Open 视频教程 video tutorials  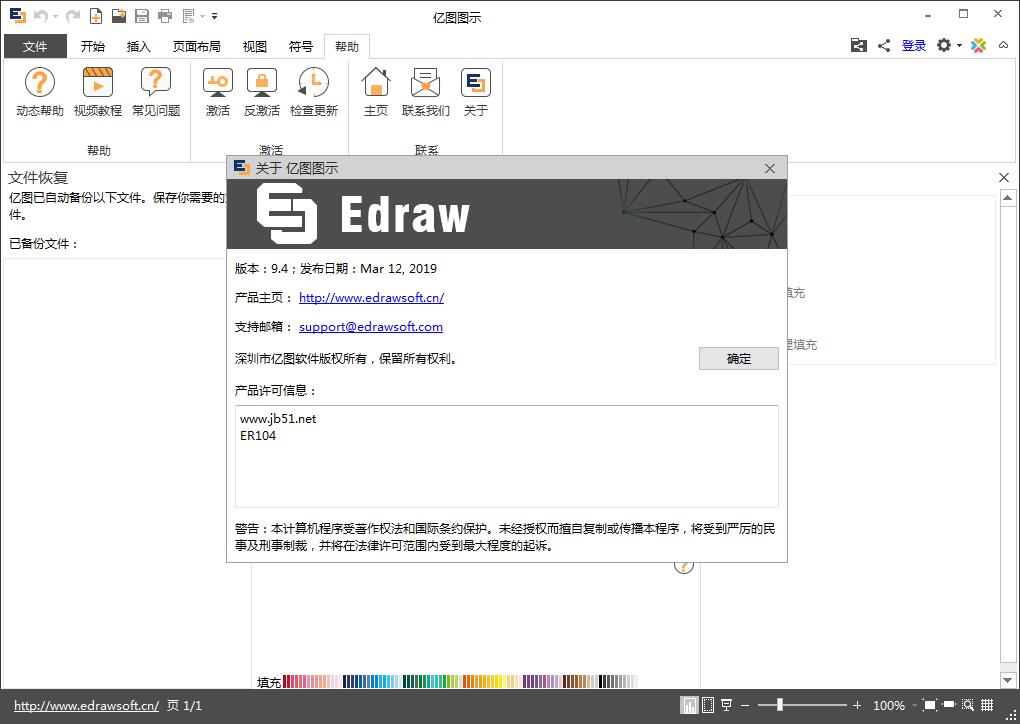(x=98, y=92)
